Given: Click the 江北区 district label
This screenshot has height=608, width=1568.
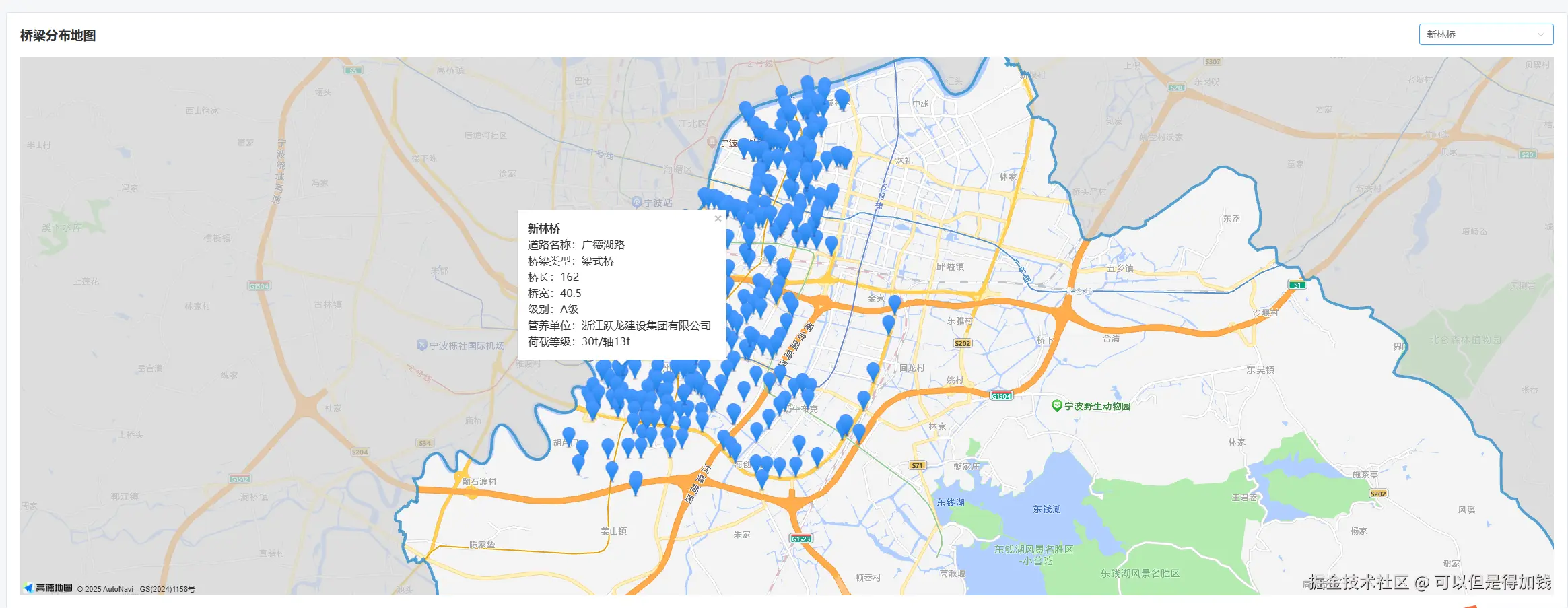Looking at the screenshot, I should pos(692,123).
